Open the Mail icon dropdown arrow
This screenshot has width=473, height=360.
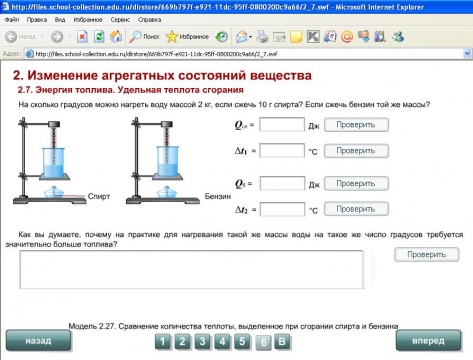tap(250, 37)
